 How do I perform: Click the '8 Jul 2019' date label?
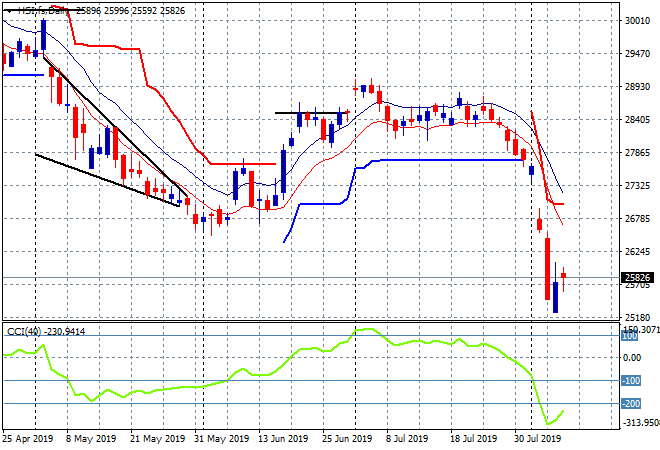click(407, 439)
